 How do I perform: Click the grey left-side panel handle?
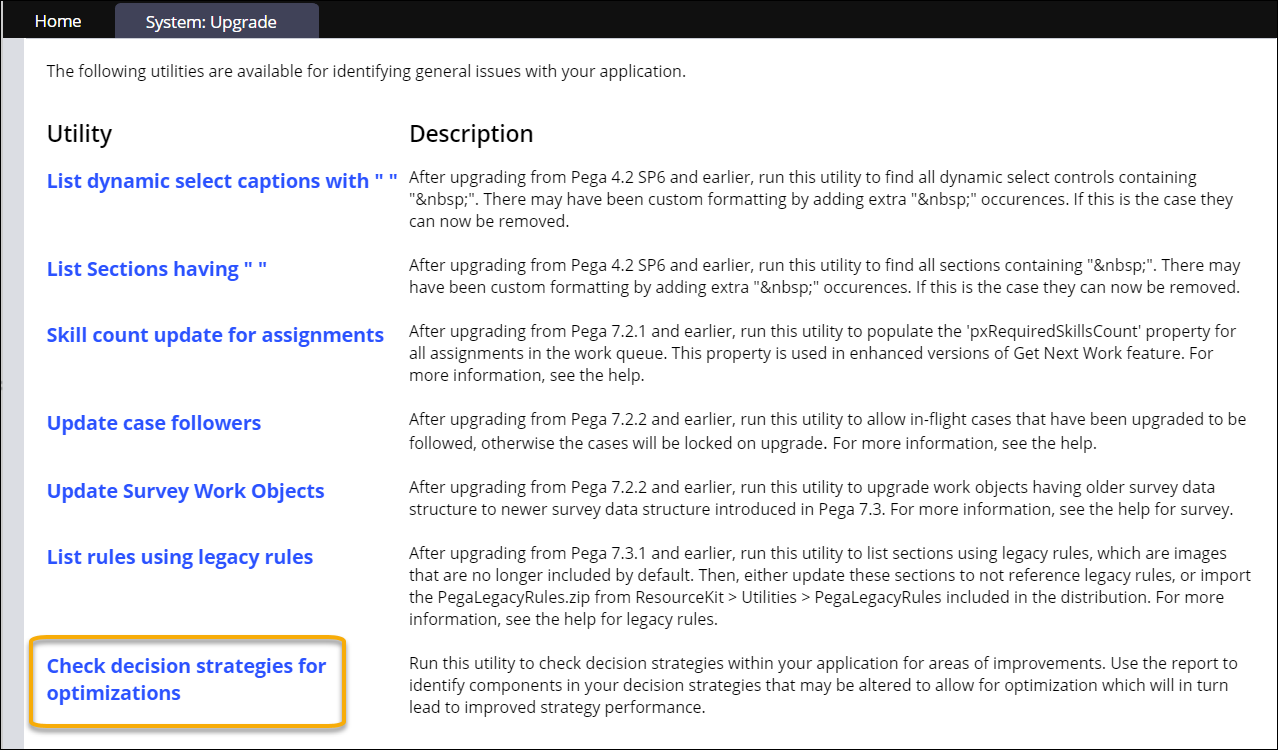[x=12, y=385]
